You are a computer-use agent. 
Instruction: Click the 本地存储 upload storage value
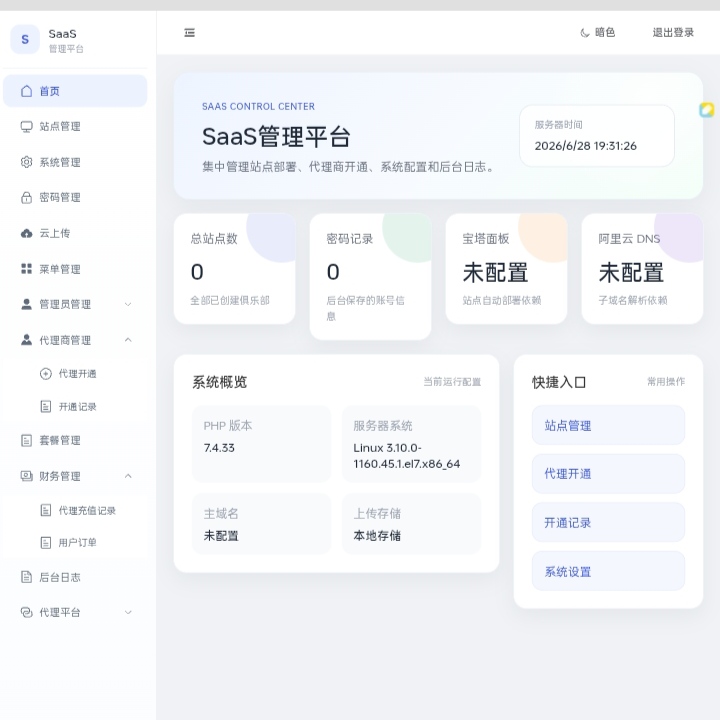(x=377, y=535)
